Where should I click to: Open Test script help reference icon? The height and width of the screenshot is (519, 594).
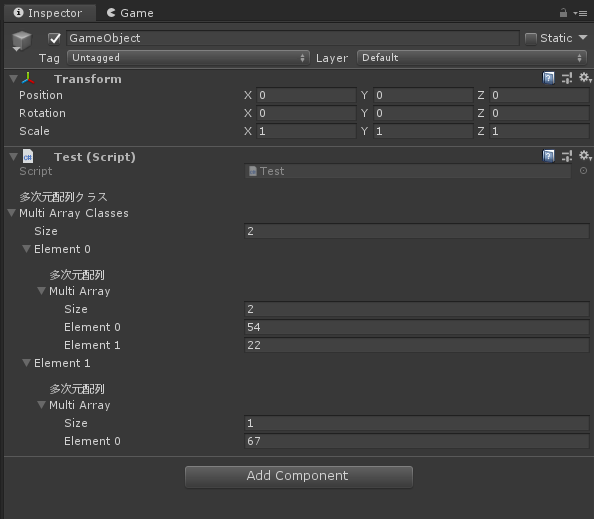click(548, 156)
